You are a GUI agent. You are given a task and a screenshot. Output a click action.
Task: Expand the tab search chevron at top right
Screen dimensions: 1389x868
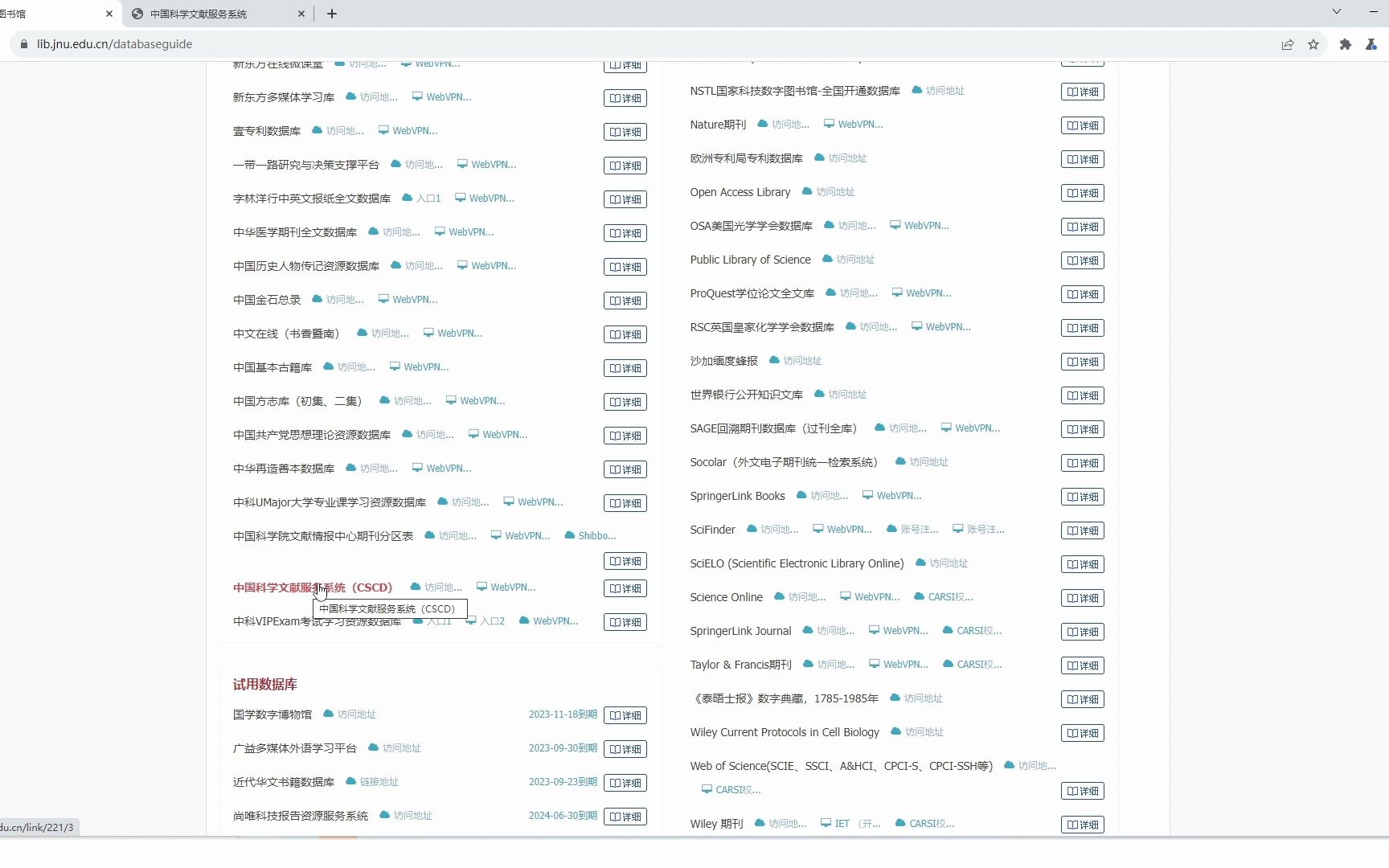[x=1337, y=11]
